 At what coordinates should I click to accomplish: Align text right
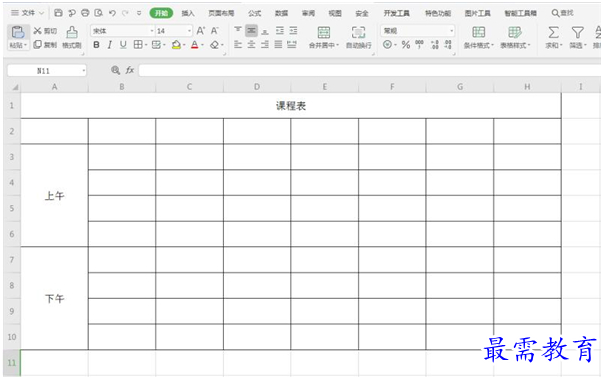click(265, 45)
